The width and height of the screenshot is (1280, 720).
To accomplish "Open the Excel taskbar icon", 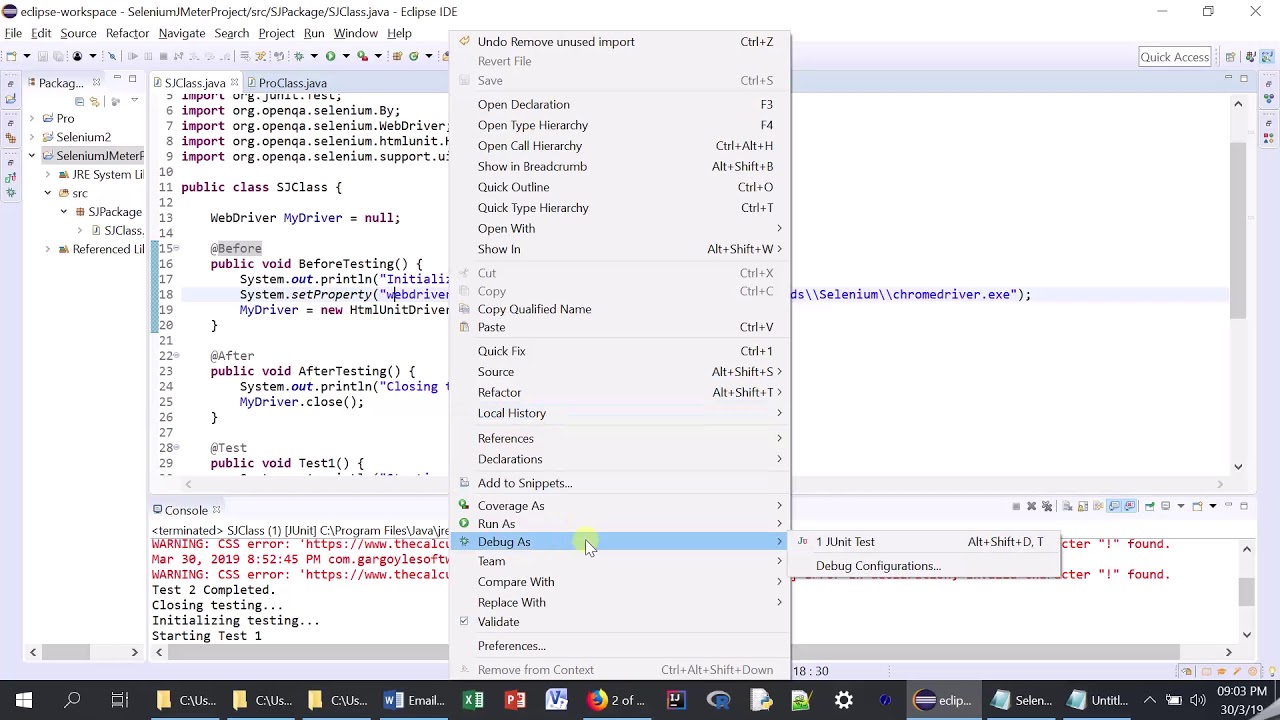I will pyautogui.click(x=473, y=700).
